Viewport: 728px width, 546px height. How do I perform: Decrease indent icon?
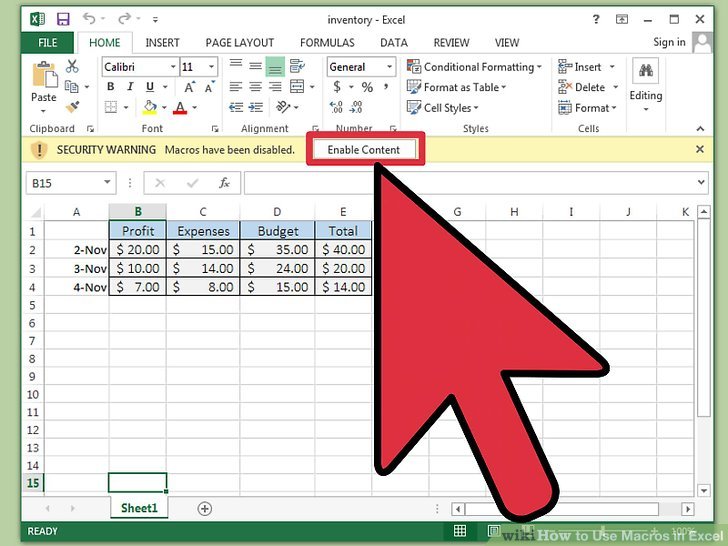point(236,107)
